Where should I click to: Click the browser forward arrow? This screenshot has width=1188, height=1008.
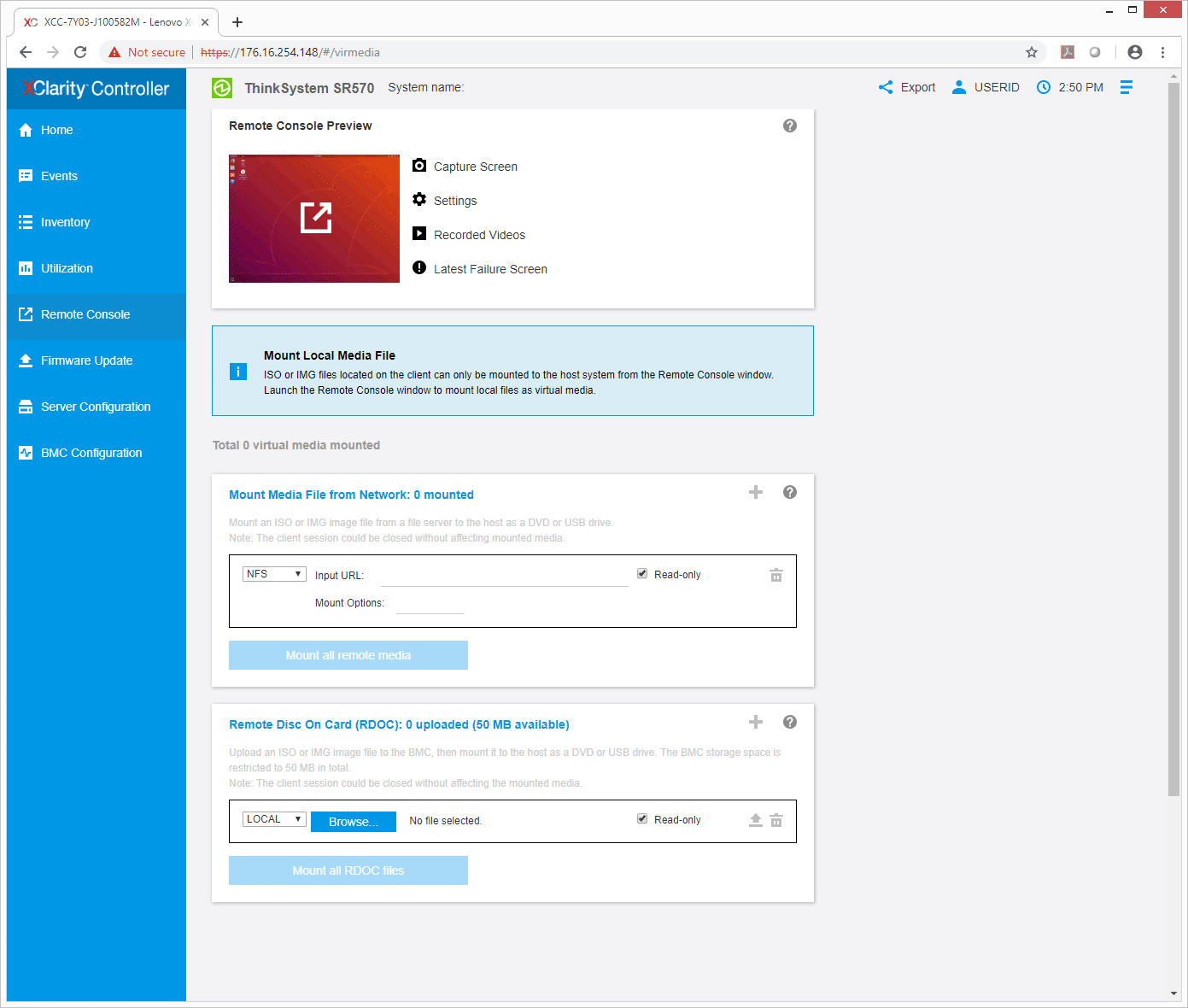(53, 52)
